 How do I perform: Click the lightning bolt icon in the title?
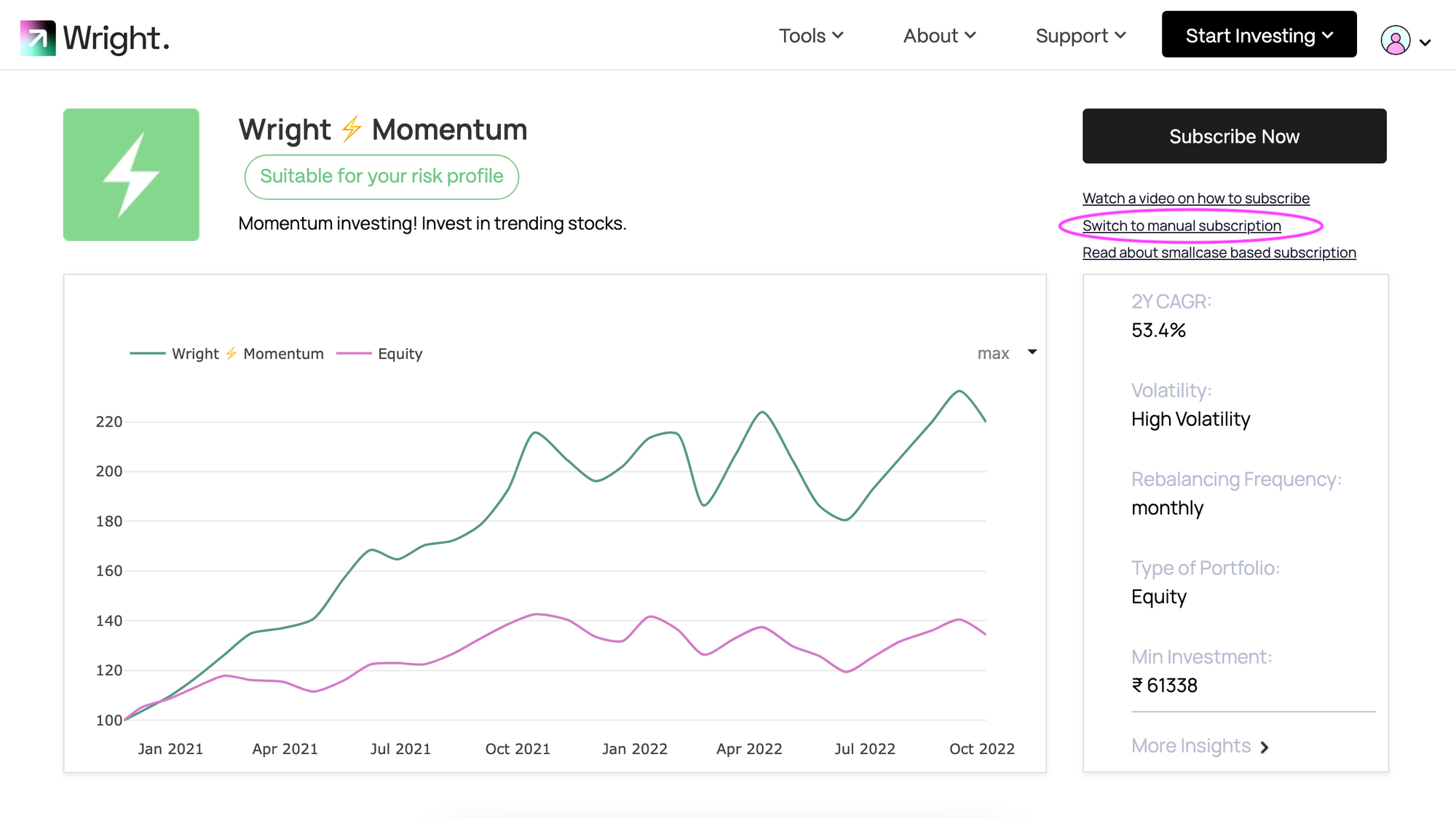pyautogui.click(x=352, y=129)
